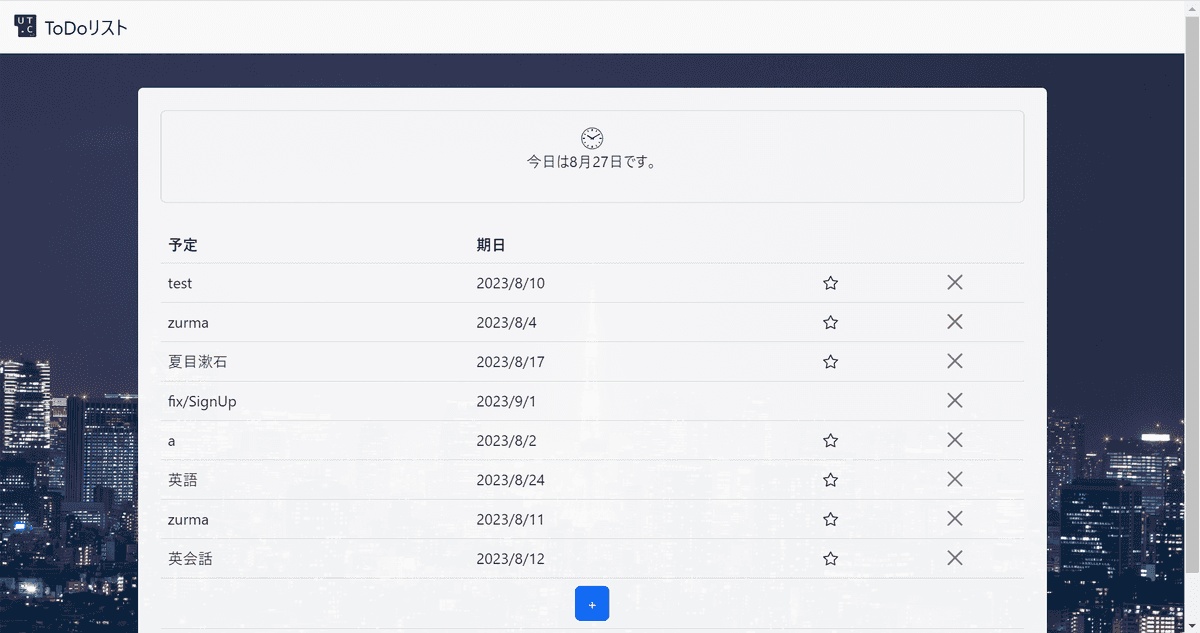Delete the zurma task dated 2023/8/4
1200x633 pixels.
point(954,322)
